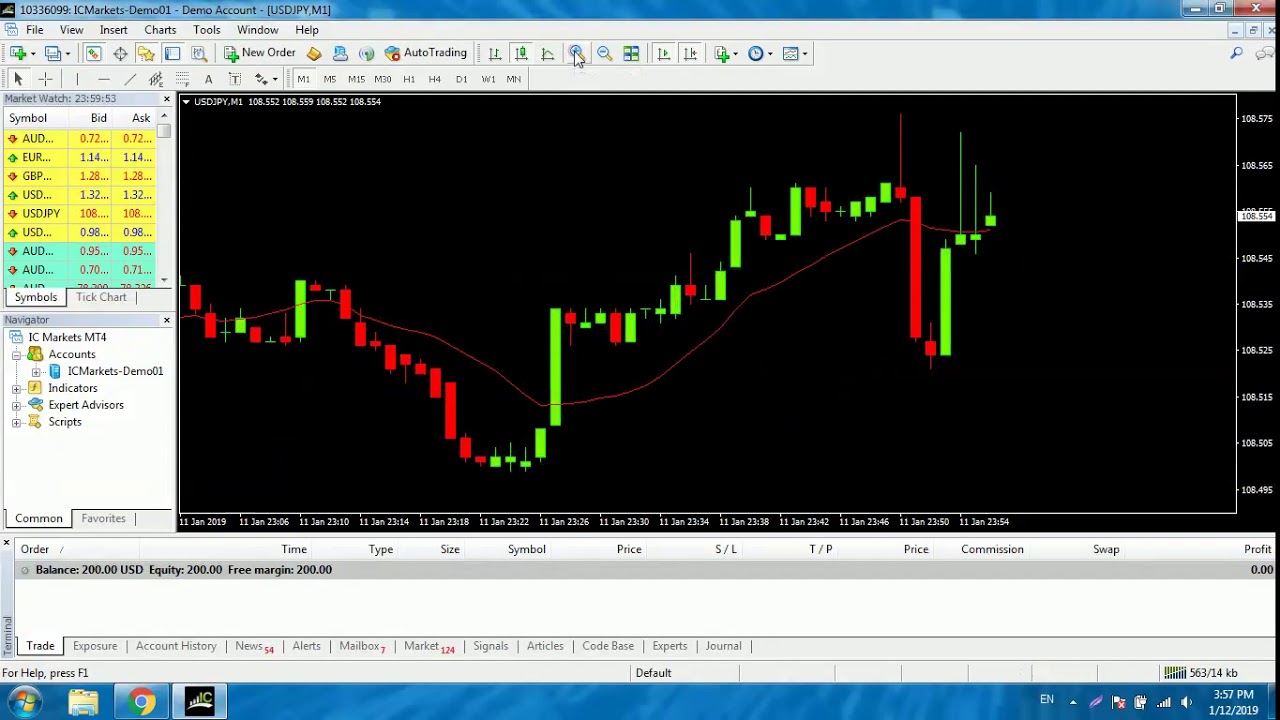1280x720 pixels.
Task: Switch to the M1 timeframe
Action: 303,79
